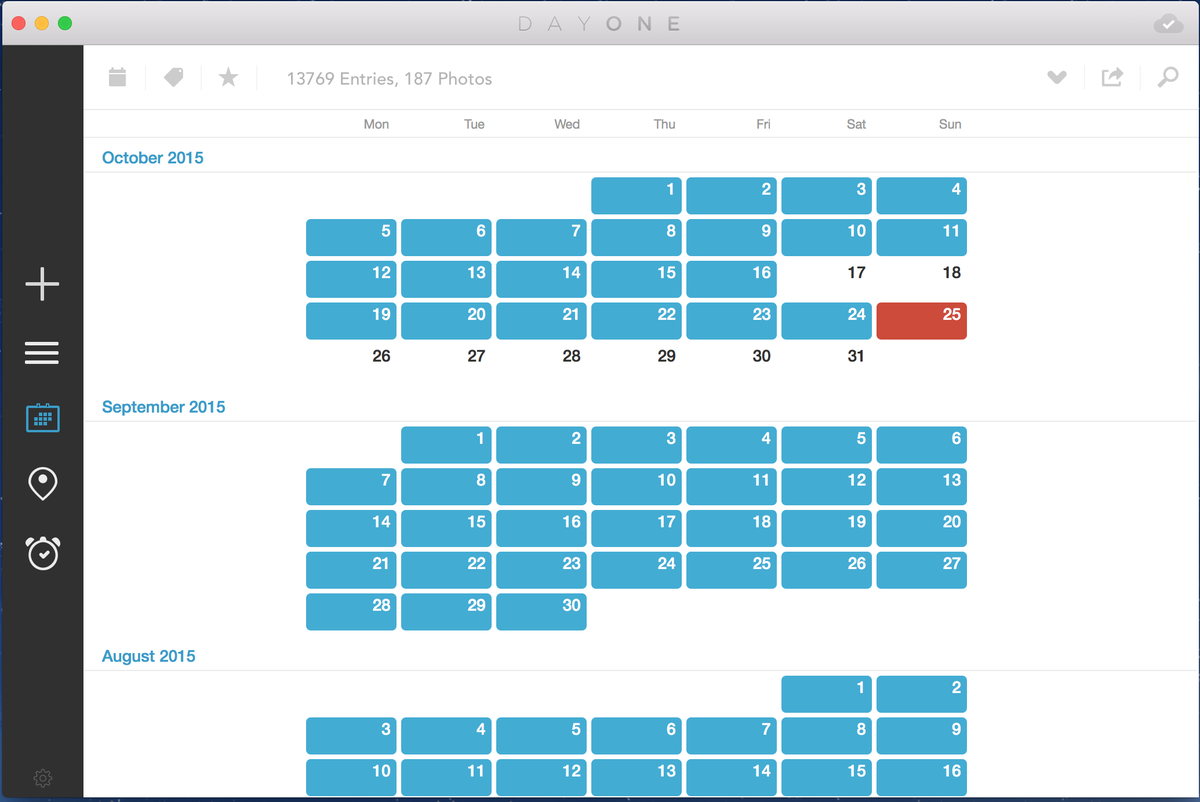This screenshot has width=1200, height=802.
Task: Select August 9 day cell
Action: click(922, 737)
